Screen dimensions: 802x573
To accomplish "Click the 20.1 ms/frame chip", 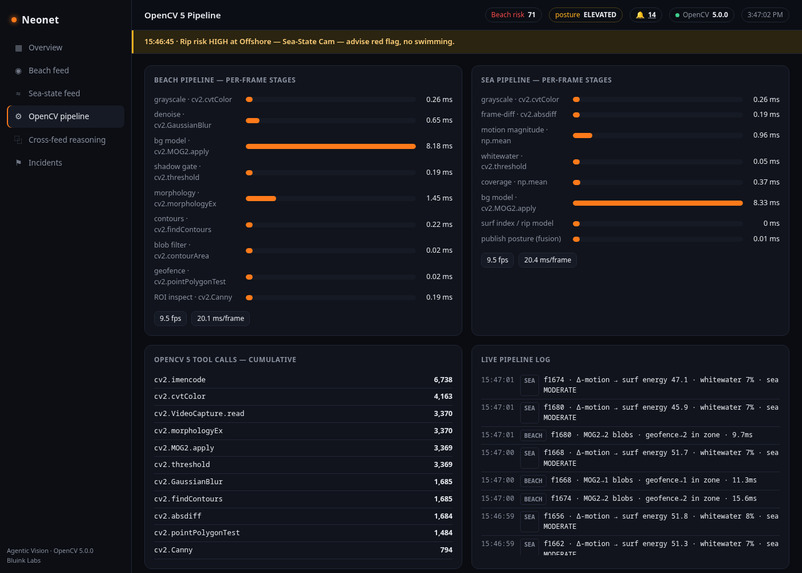I will (x=220, y=318).
